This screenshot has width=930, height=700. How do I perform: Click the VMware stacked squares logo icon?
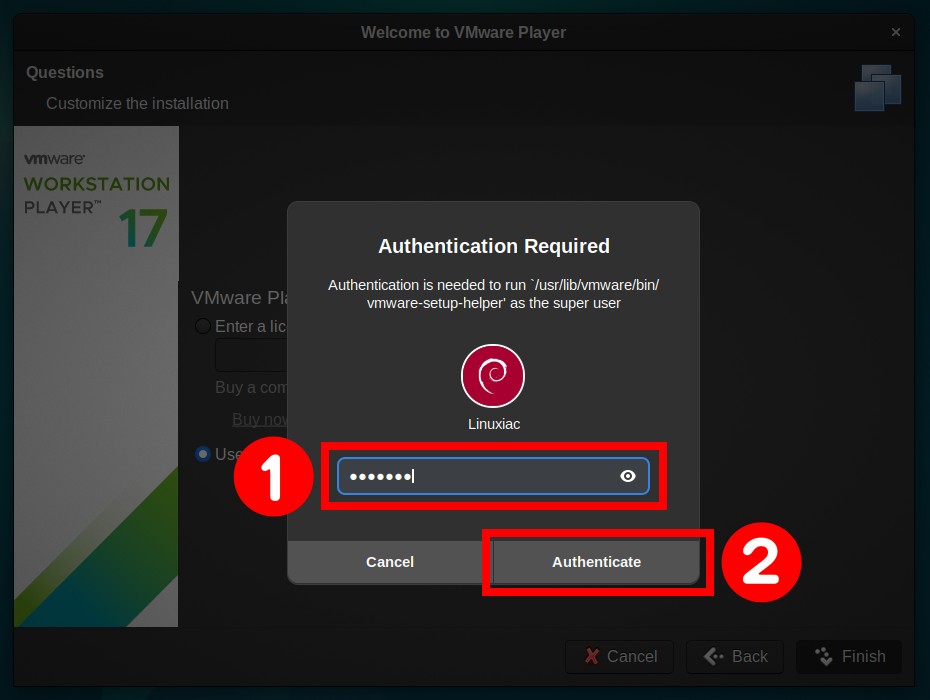[878, 88]
